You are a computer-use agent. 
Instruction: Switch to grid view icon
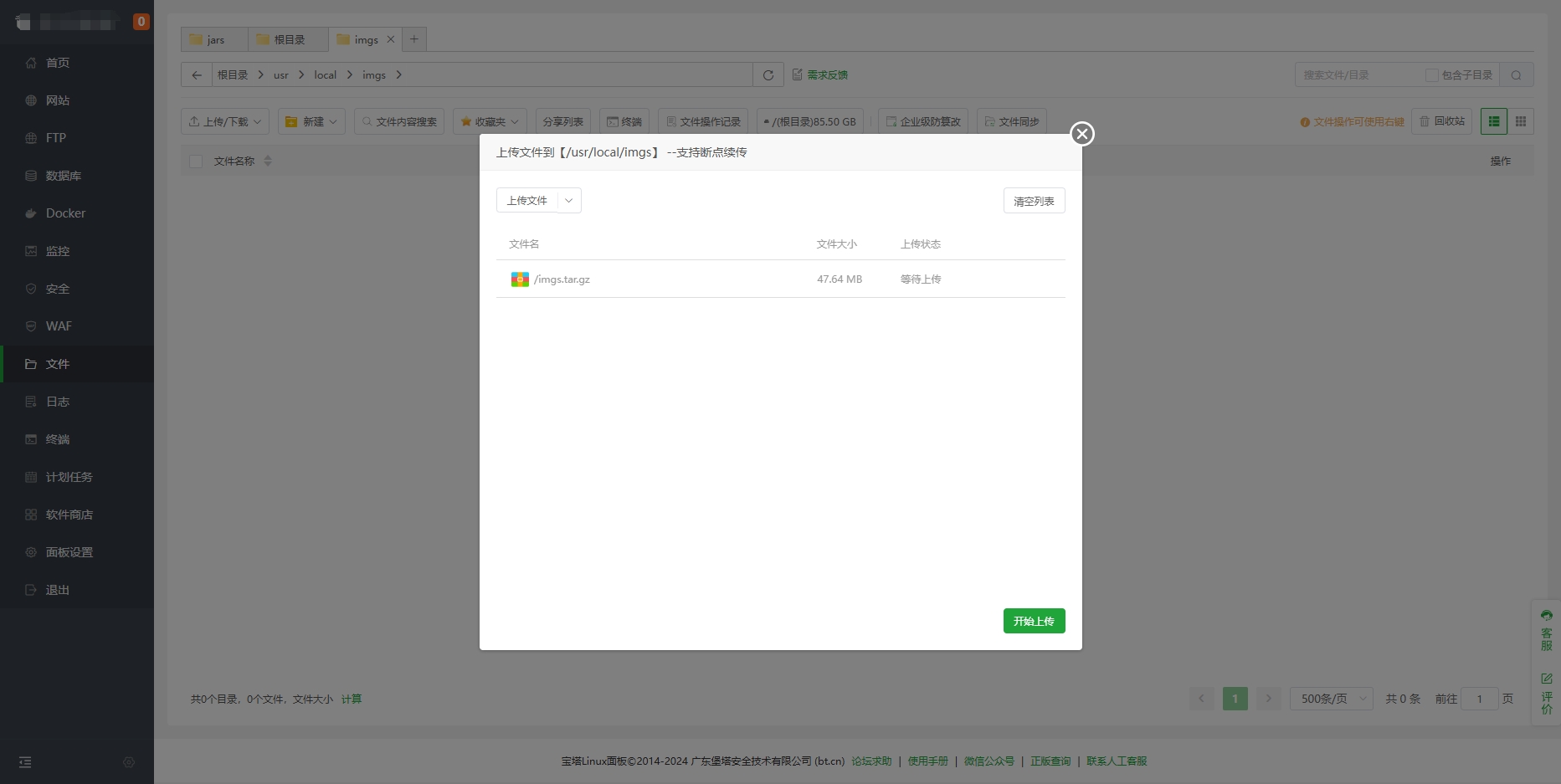click(x=1521, y=122)
